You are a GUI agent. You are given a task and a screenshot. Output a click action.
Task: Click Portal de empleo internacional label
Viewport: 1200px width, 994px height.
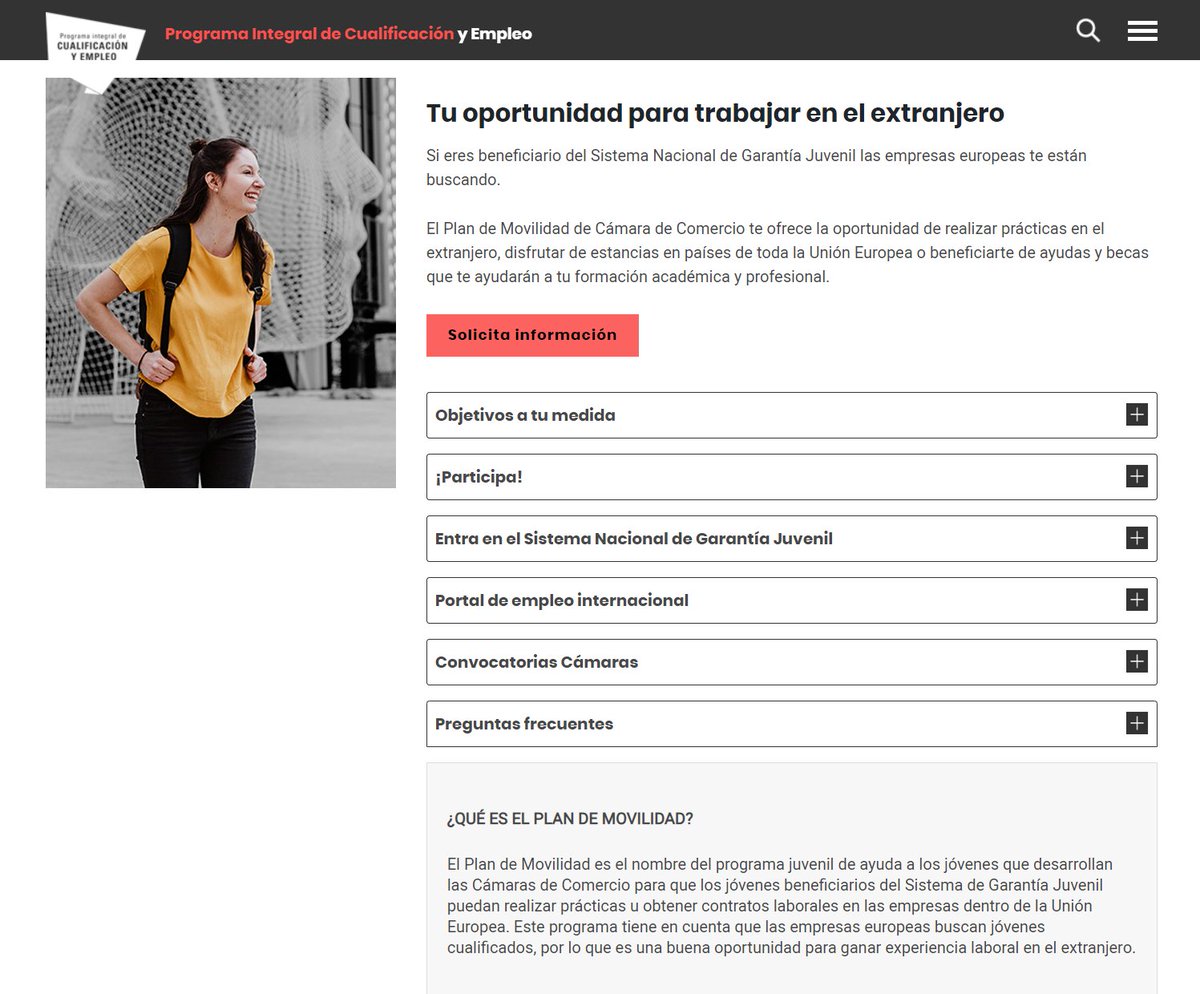click(x=562, y=601)
